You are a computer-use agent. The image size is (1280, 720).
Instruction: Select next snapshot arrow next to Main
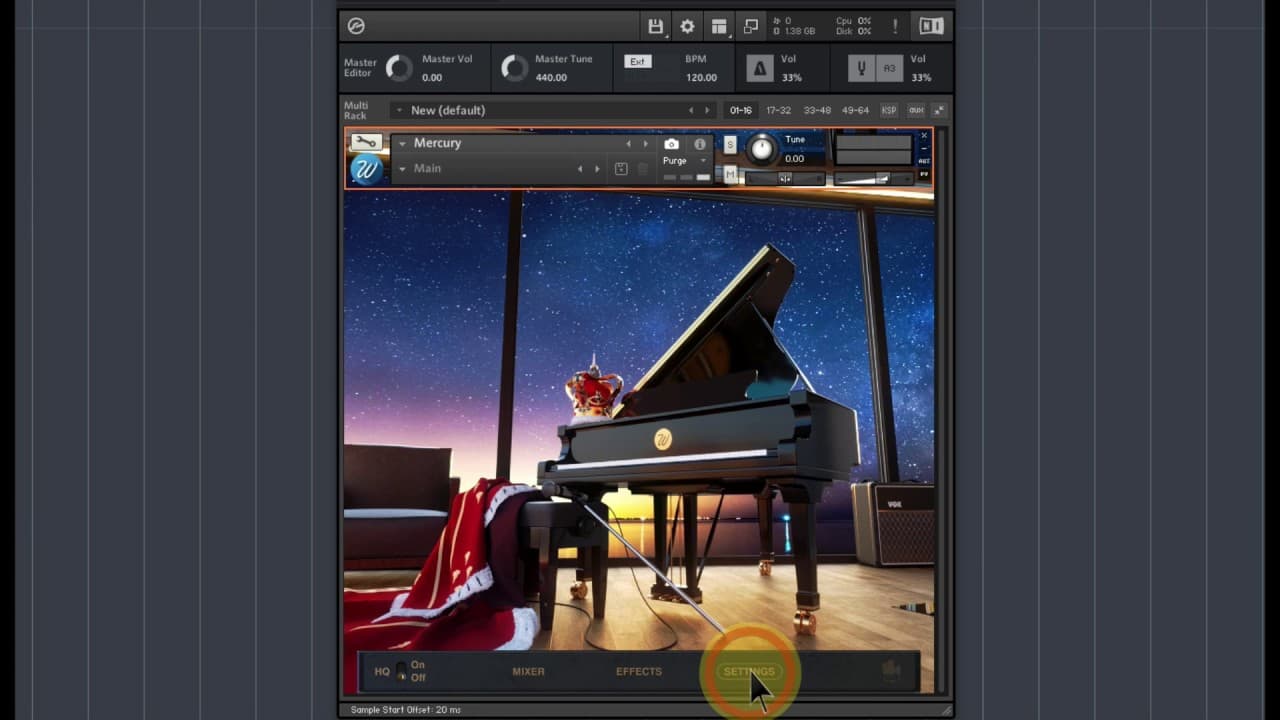pyautogui.click(x=597, y=169)
